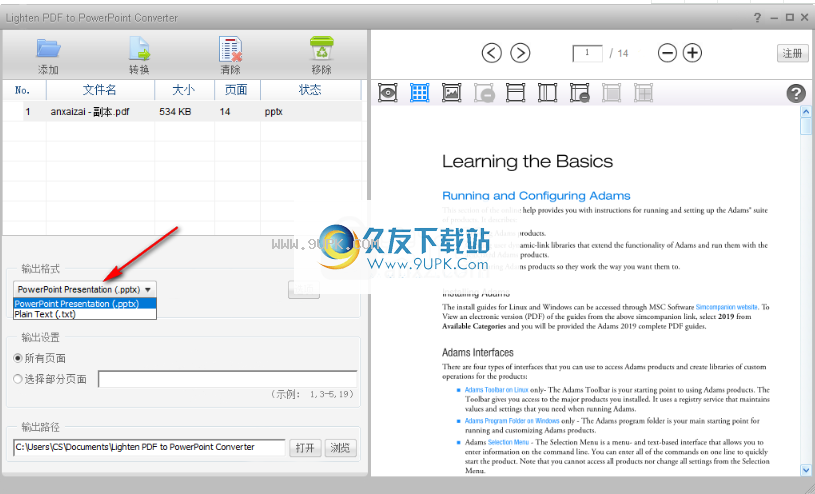Screen dimensions: 815x494
Task: Click the greyed remove-area icon
Action: (484, 93)
